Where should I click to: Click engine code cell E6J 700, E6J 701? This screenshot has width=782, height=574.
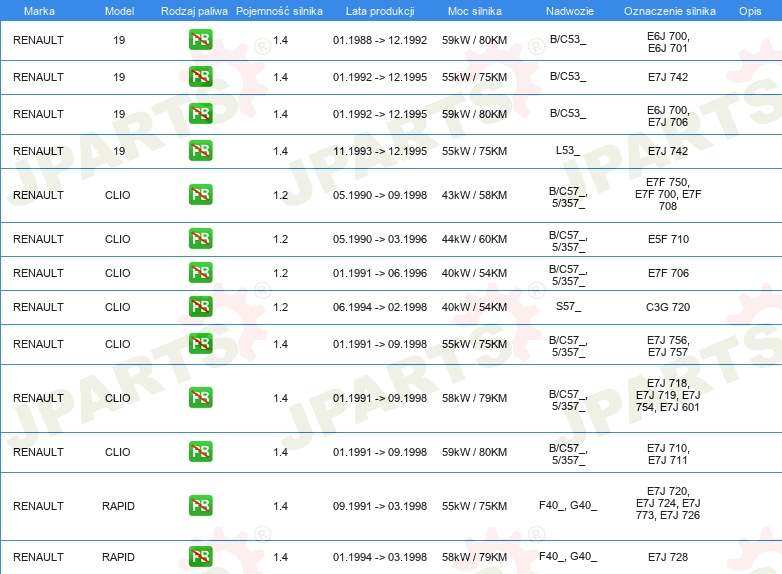point(668,42)
